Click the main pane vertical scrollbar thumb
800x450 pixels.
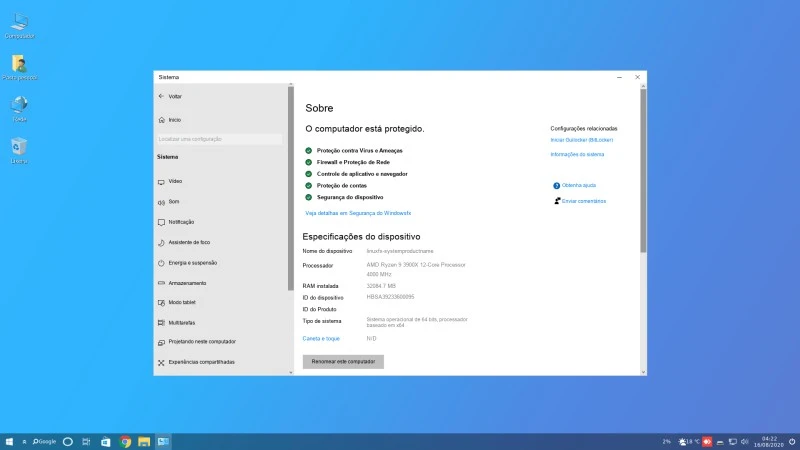[x=643, y=170]
